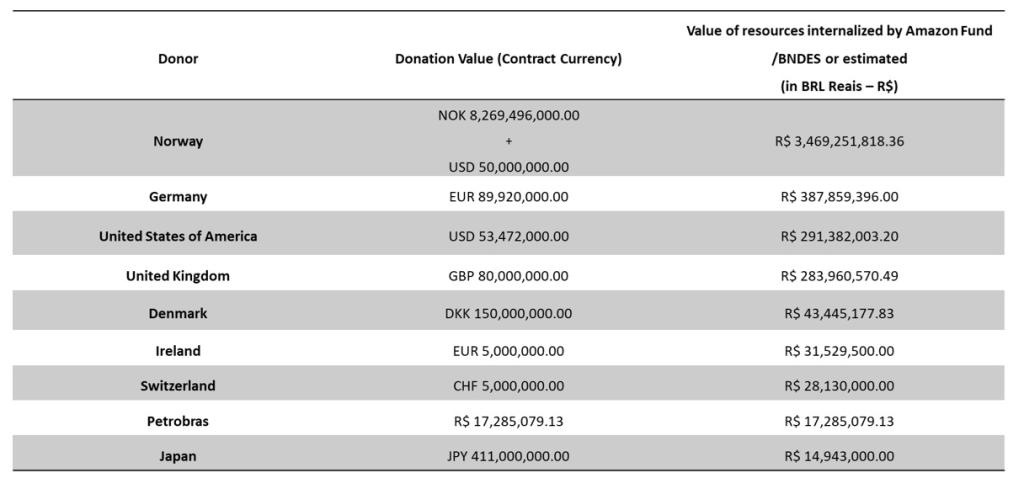The height and width of the screenshot is (489, 1024).
Task: Select the Germany donor cell
Action: [178, 197]
